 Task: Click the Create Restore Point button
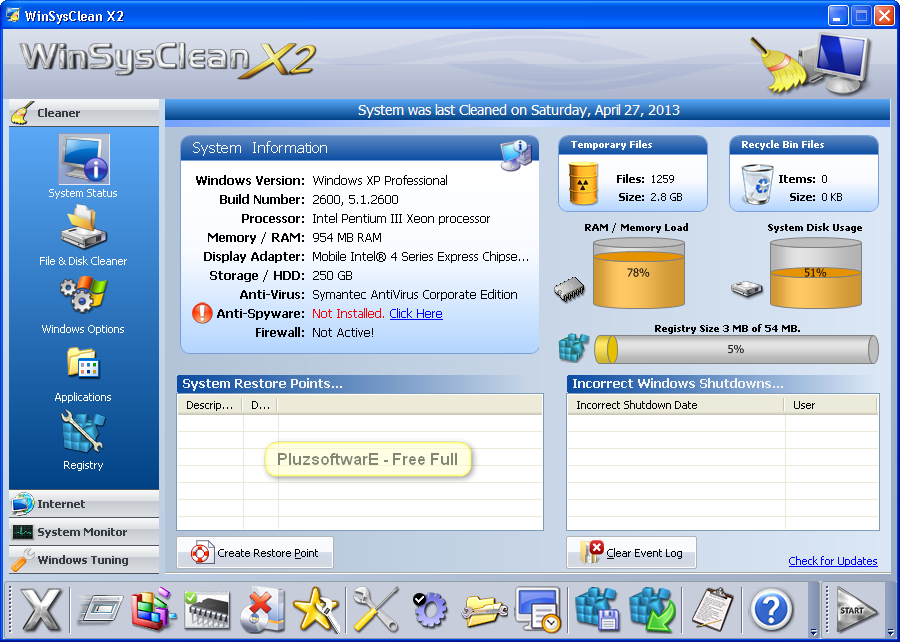[x=255, y=552]
